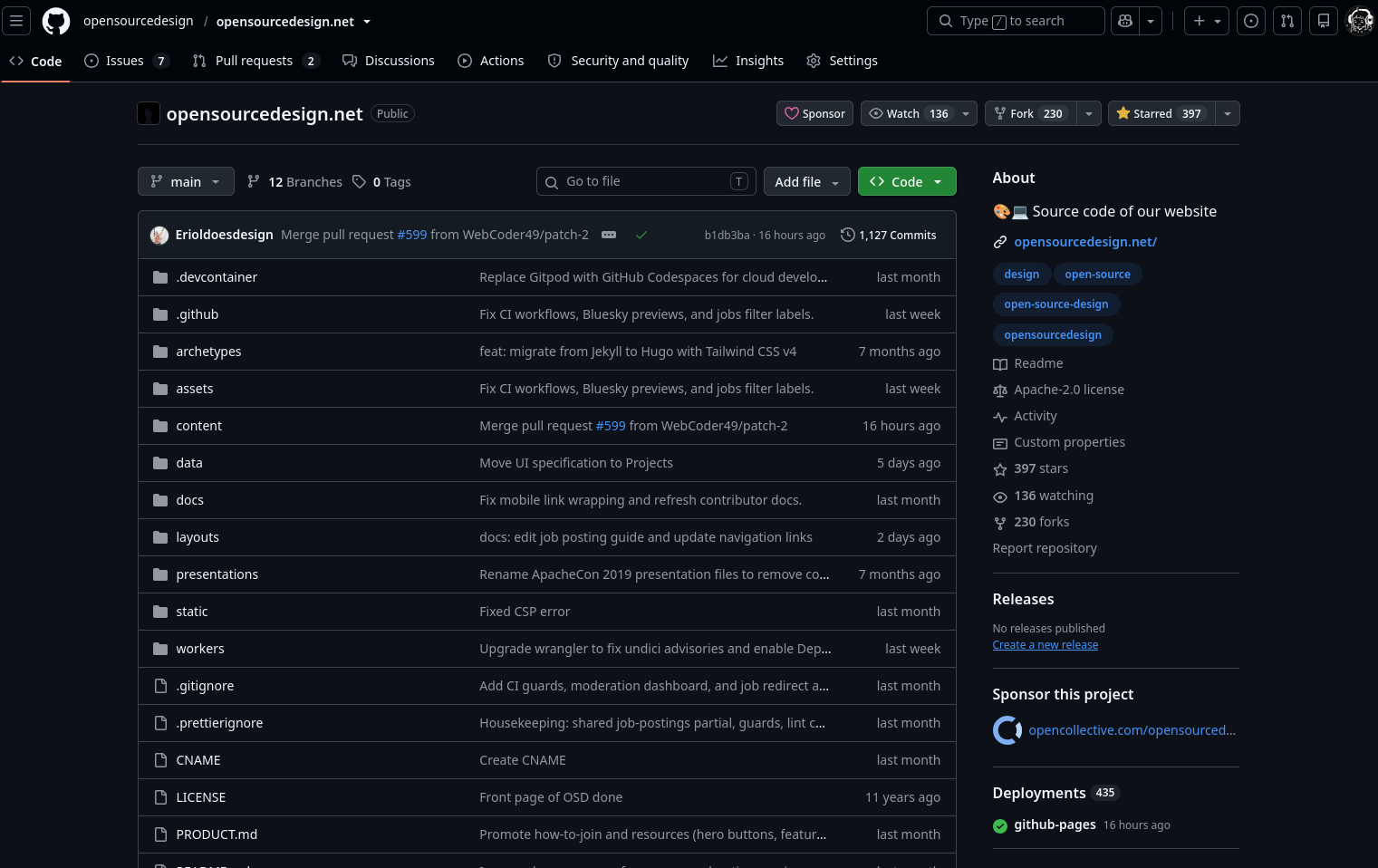Open commit hash b1db3ba
This screenshot has width=1378, height=868.
727,236
